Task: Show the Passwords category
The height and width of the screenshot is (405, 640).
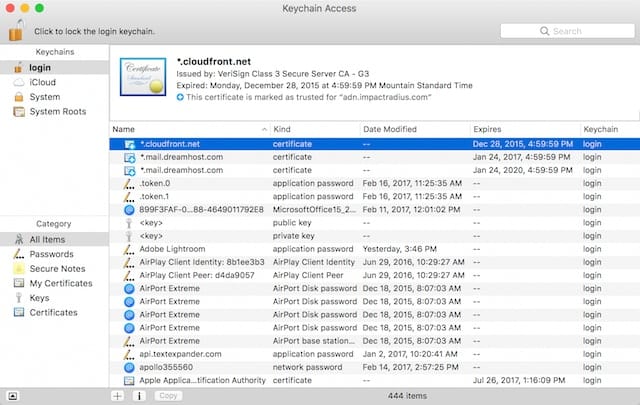Action: pos(50,255)
